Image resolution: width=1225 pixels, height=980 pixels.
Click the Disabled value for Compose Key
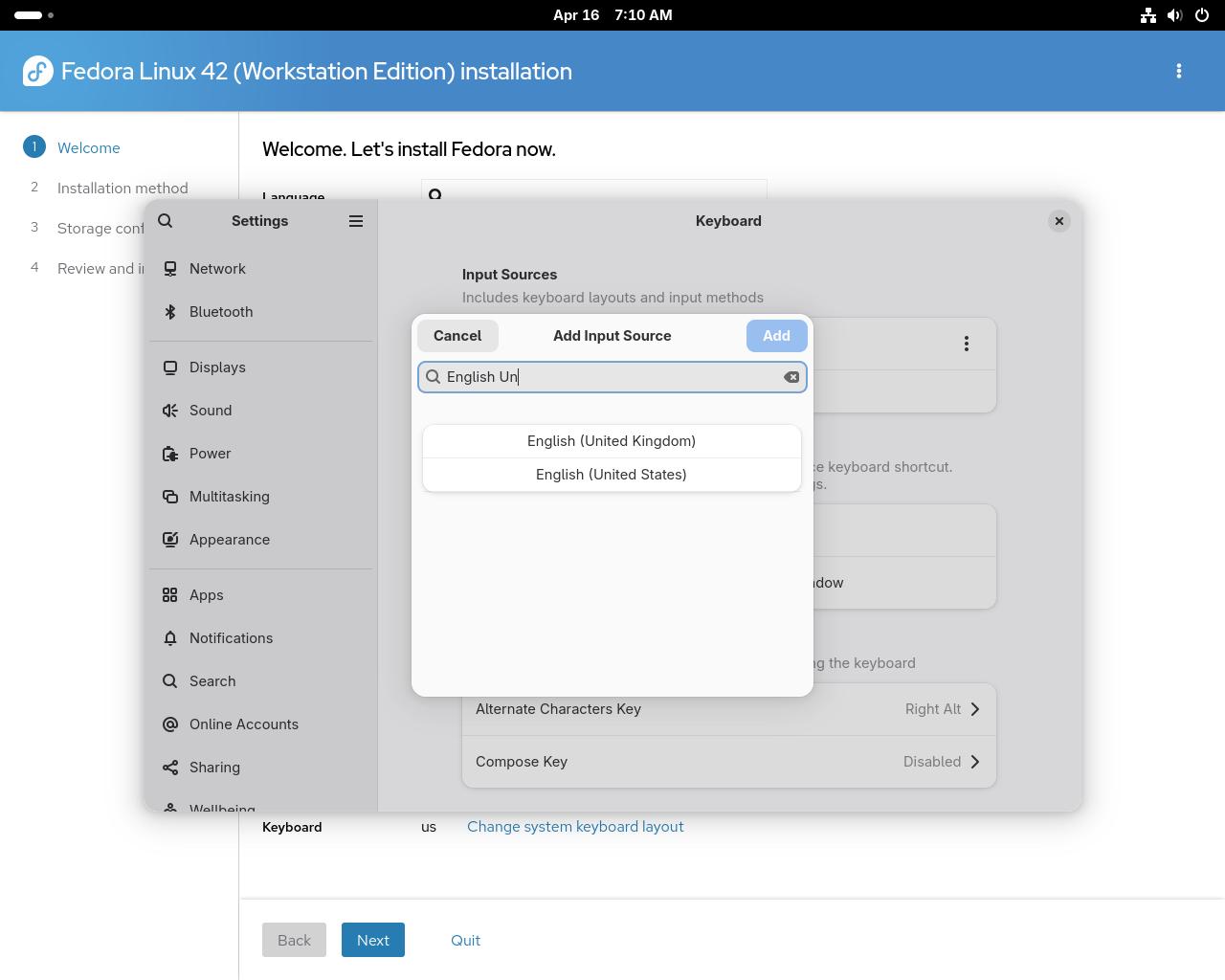[x=932, y=762]
